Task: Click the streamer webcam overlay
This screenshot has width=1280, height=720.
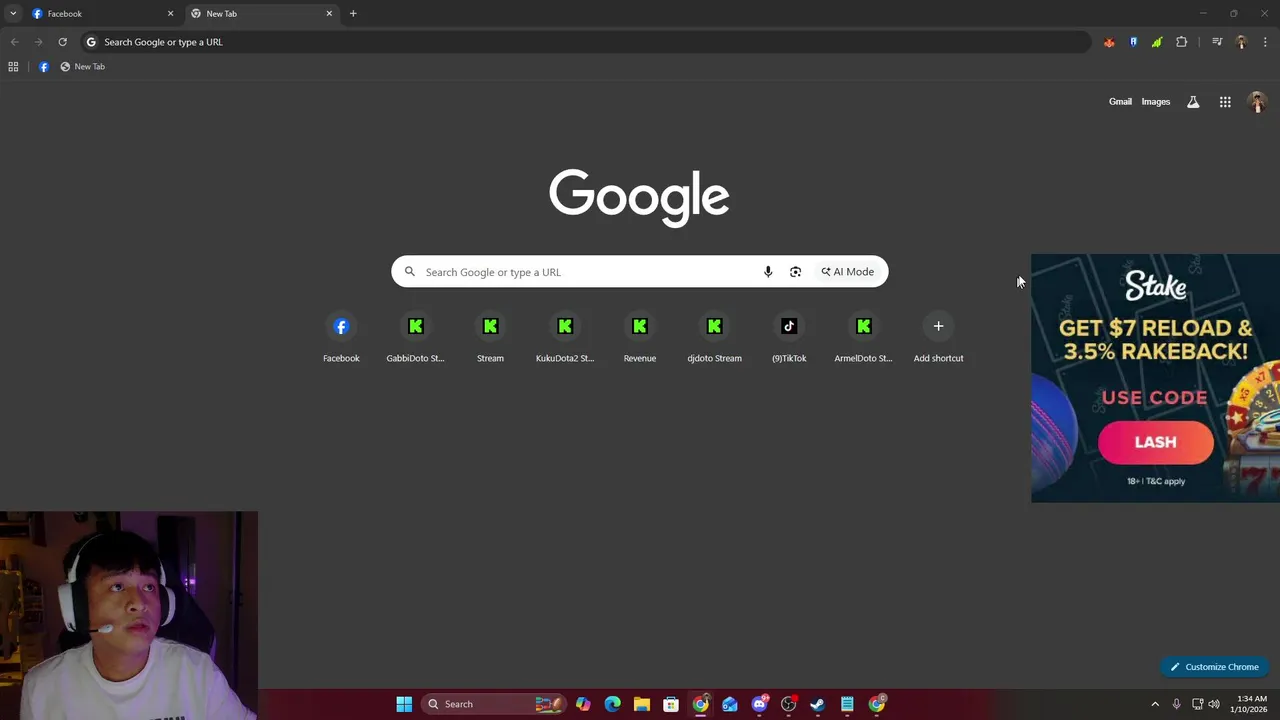Action: coord(129,615)
